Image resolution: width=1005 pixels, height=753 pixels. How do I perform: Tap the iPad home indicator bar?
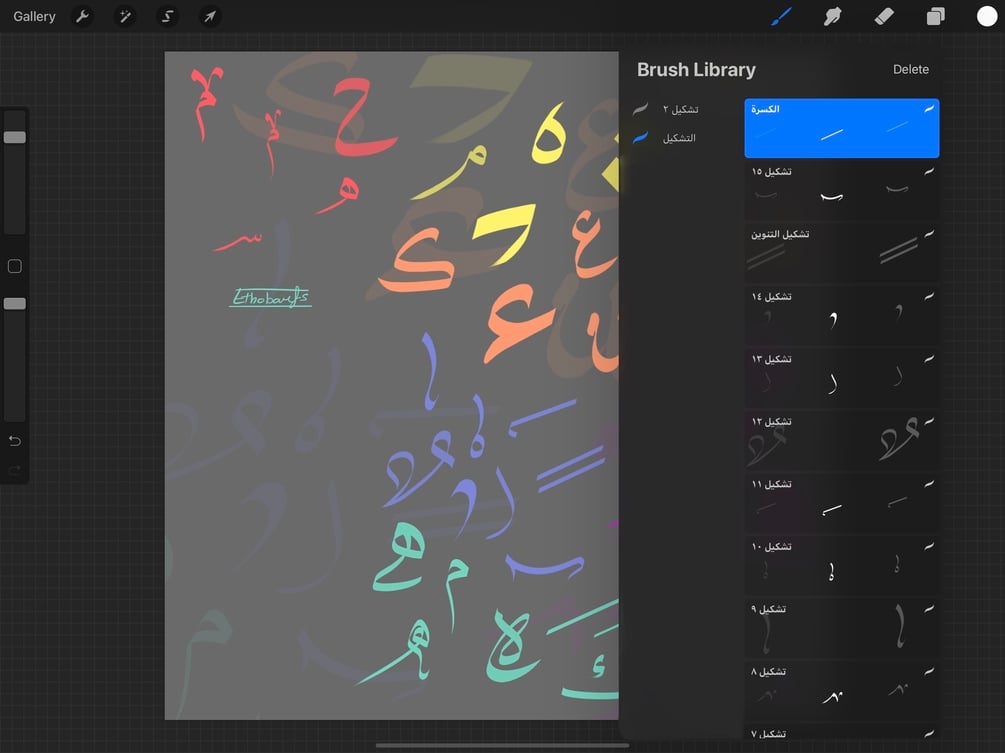tap(502, 745)
